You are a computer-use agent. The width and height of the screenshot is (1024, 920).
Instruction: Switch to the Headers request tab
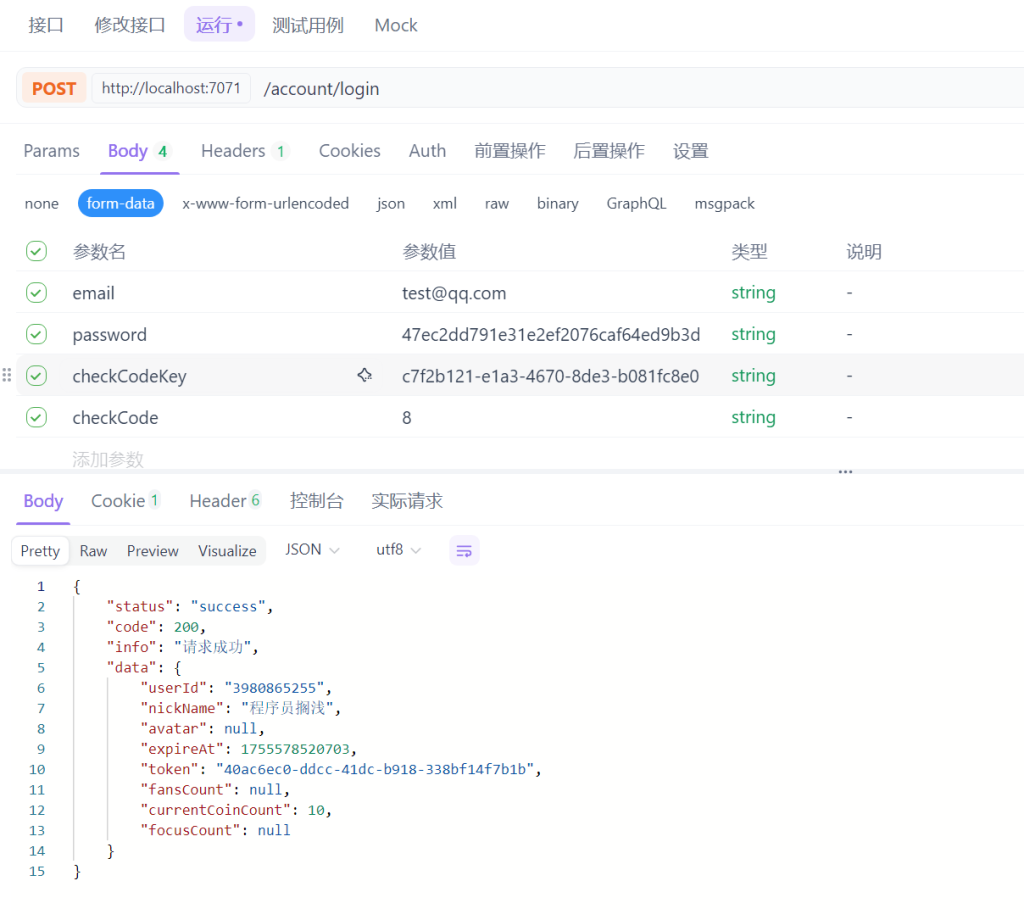[x=243, y=151]
